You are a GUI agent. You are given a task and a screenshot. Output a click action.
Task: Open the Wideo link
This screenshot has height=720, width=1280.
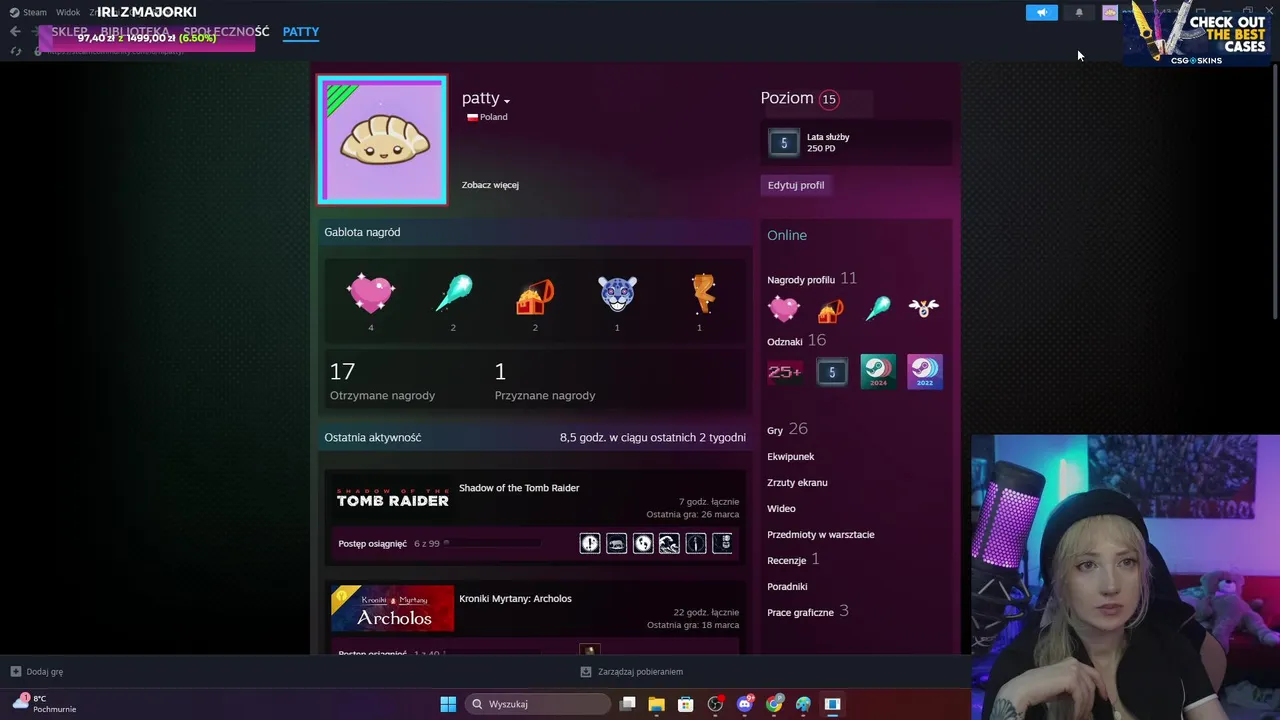coord(781,509)
